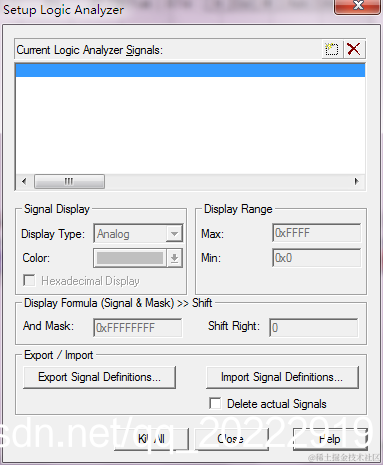
Task: Click the Close button
Action: point(231,439)
